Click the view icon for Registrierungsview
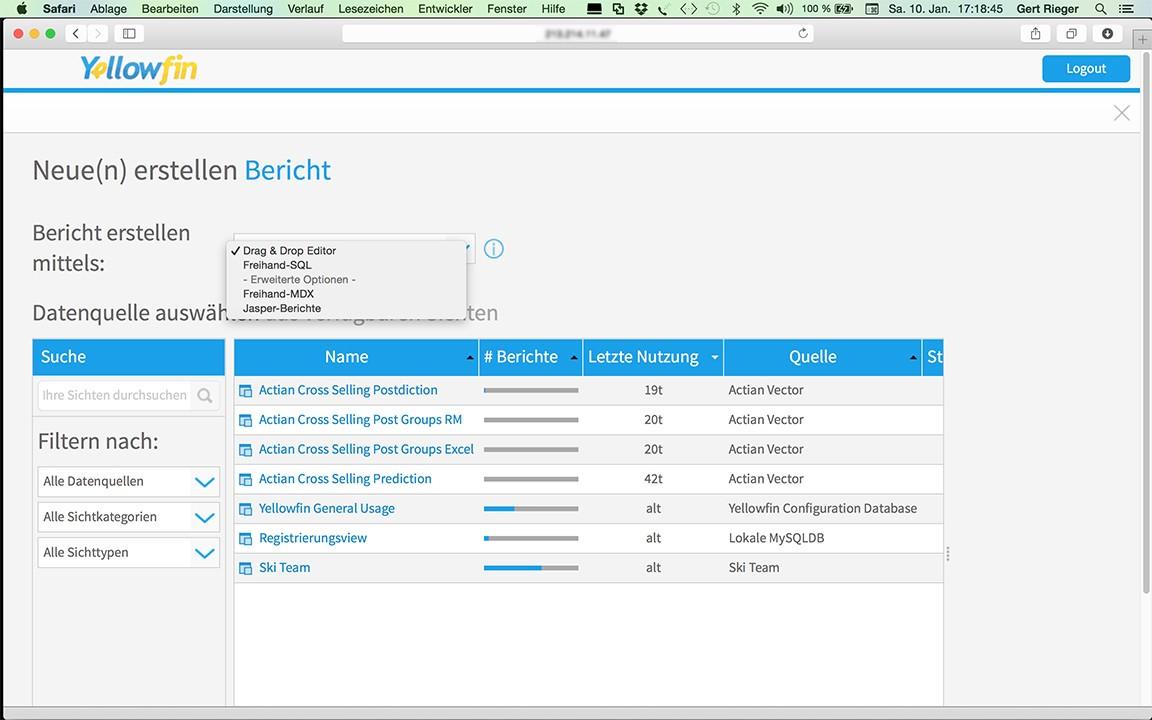This screenshot has width=1152, height=720. coord(245,539)
